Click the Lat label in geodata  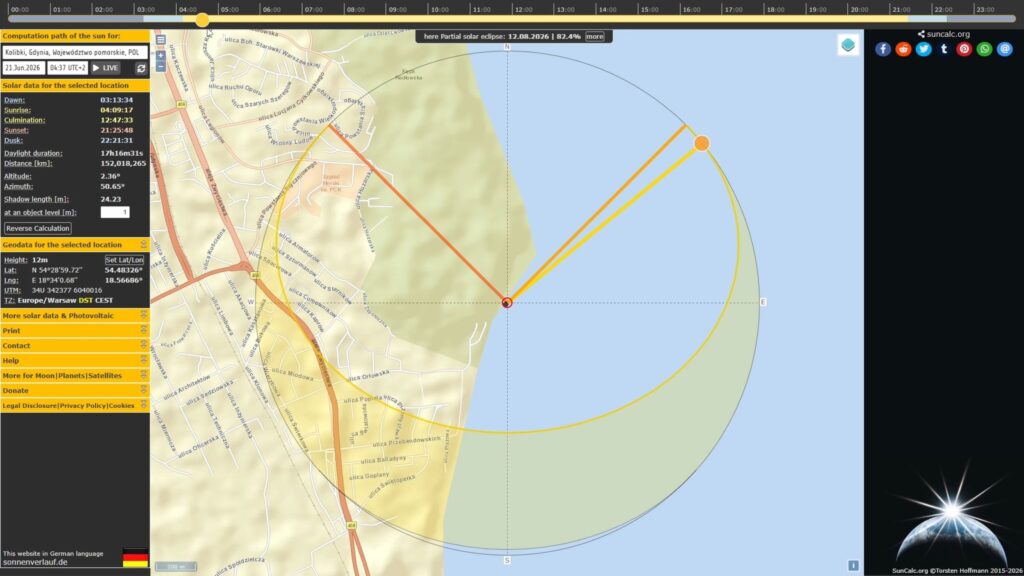click(10, 270)
